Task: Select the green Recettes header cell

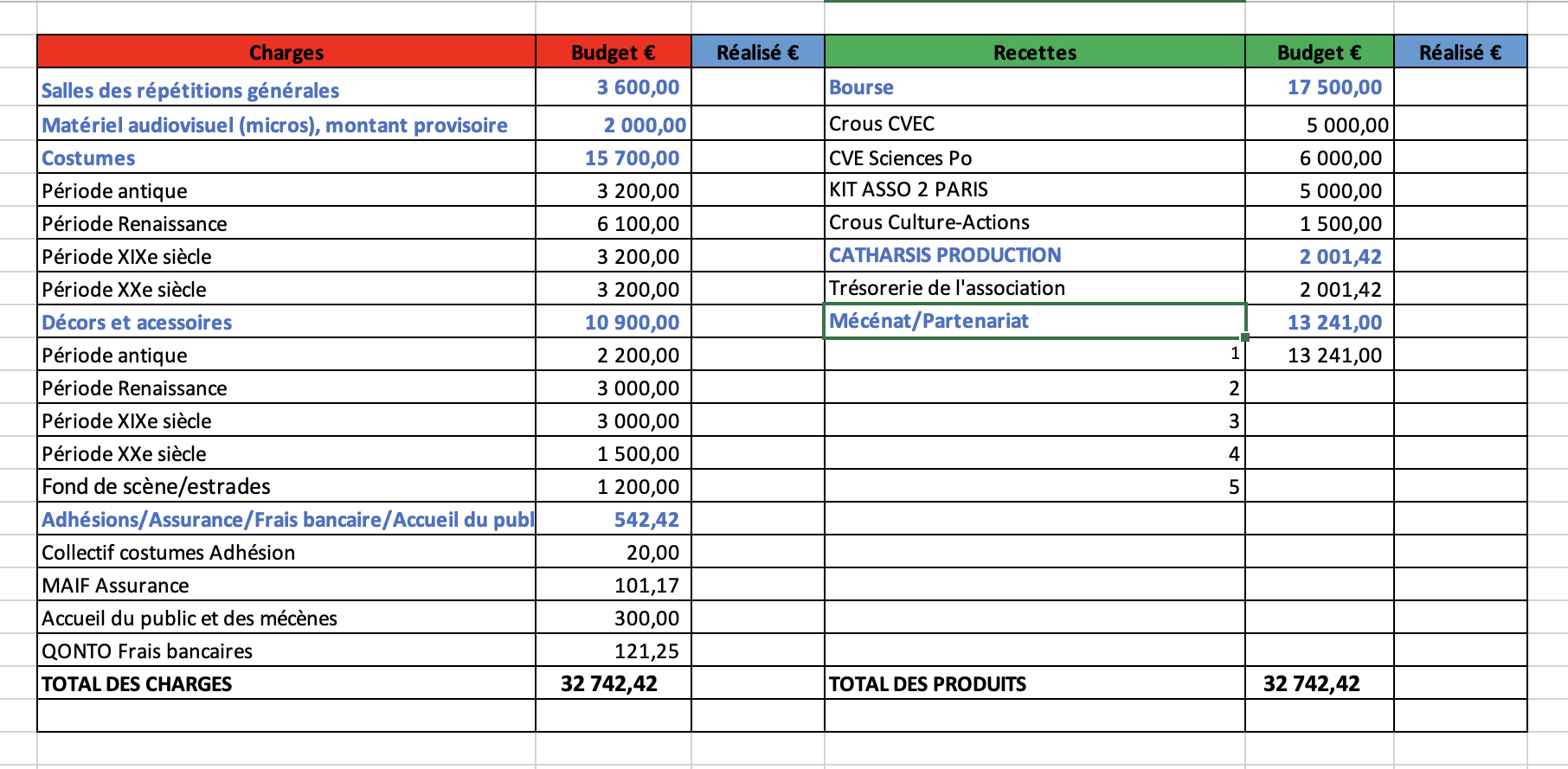Action: [1034, 53]
